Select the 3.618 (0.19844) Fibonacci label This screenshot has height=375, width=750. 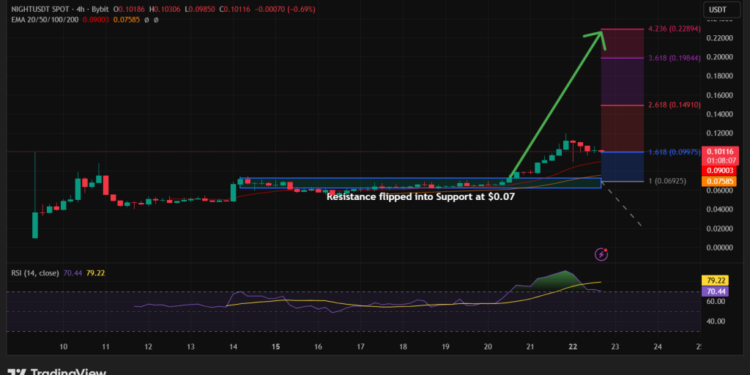pyautogui.click(x=674, y=58)
